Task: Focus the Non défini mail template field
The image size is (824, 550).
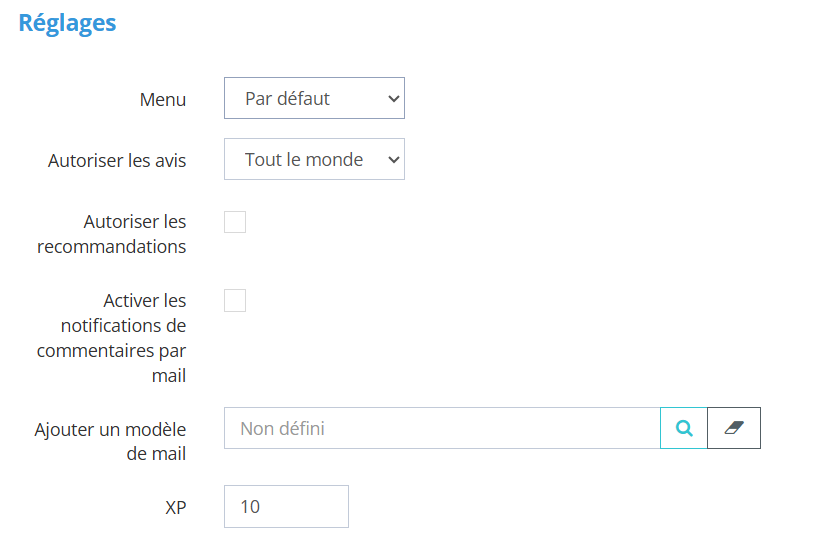Action: [x=442, y=428]
